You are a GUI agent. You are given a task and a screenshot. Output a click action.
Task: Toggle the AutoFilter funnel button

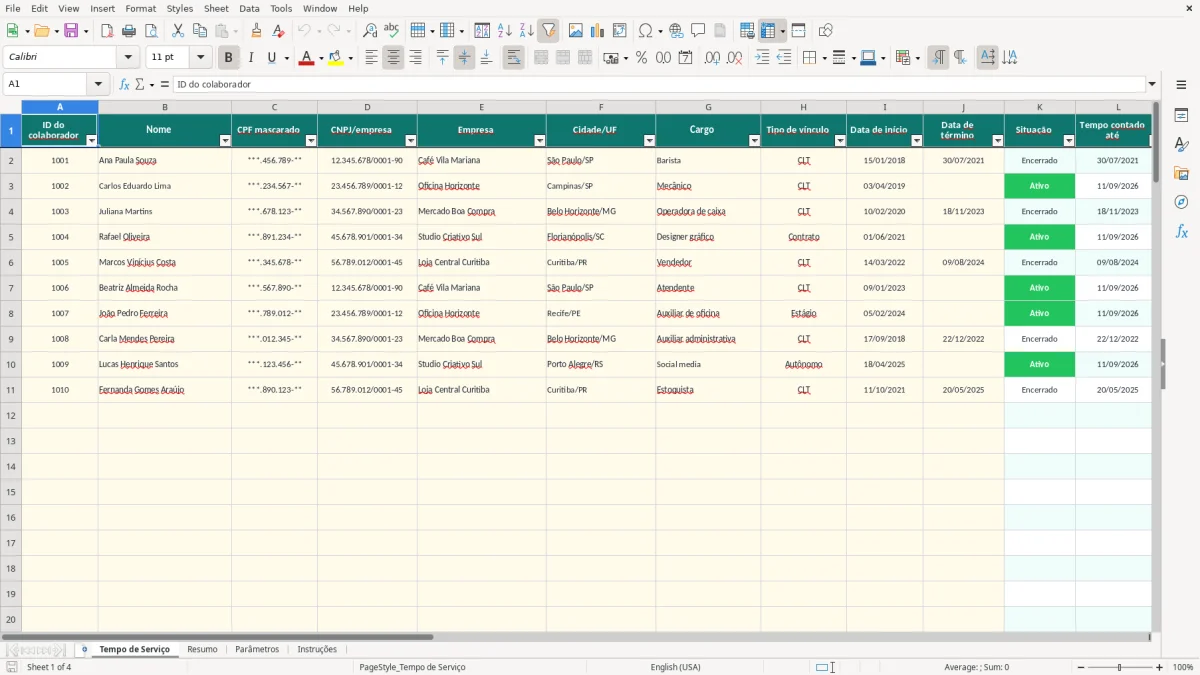pos(549,31)
